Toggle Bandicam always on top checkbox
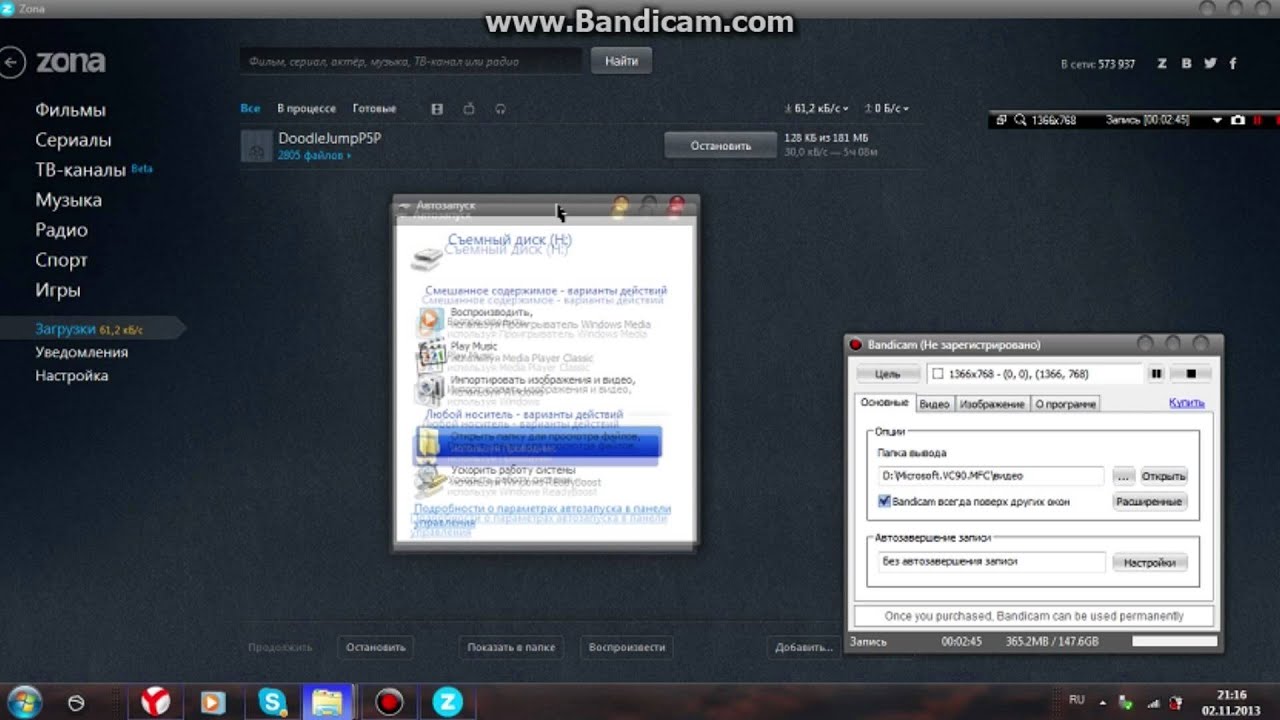1280x720 pixels. (884, 501)
